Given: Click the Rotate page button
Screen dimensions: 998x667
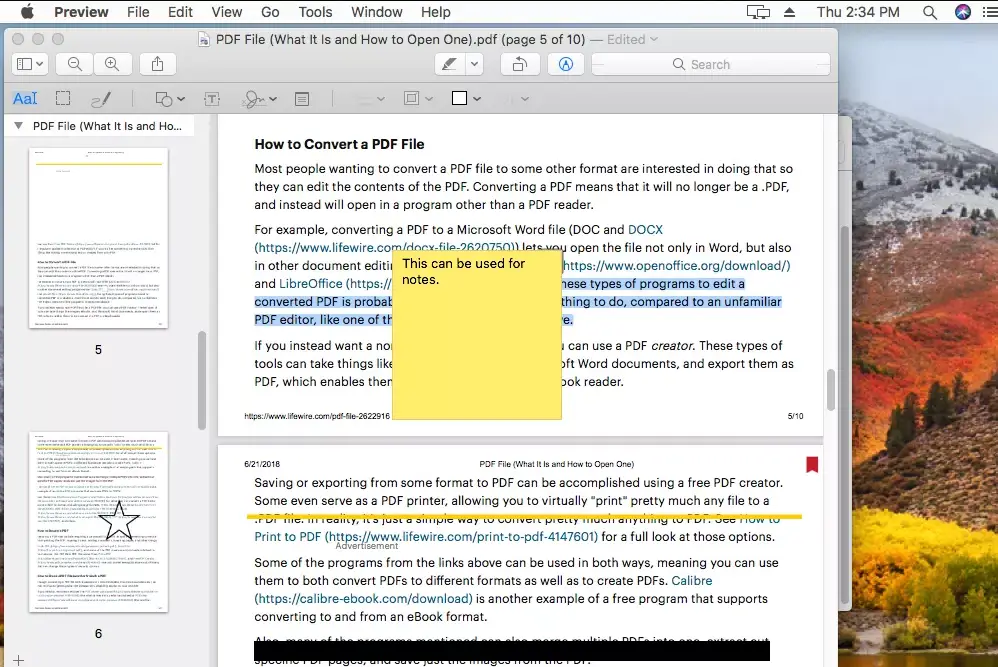Looking at the screenshot, I should pos(520,64).
